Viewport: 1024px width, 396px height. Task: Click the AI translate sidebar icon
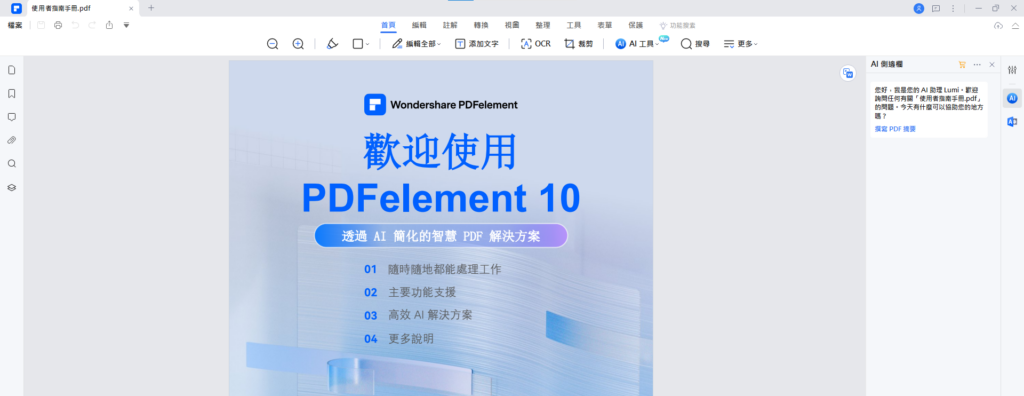point(1012,122)
